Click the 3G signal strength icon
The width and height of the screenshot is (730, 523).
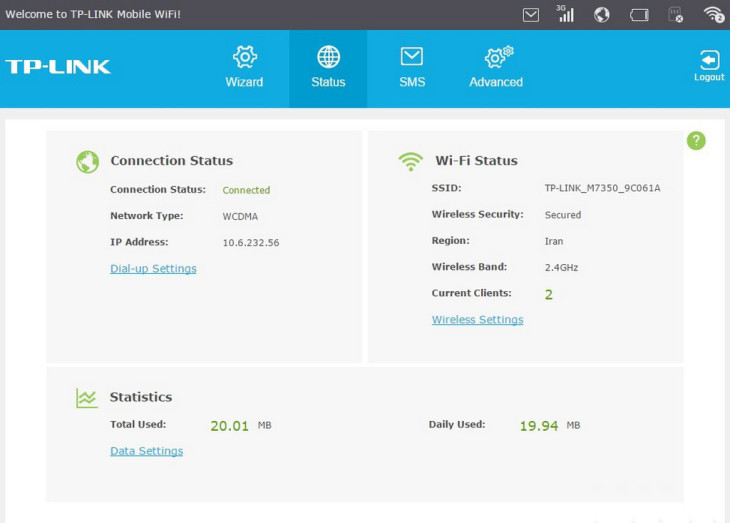coord(565,14)
